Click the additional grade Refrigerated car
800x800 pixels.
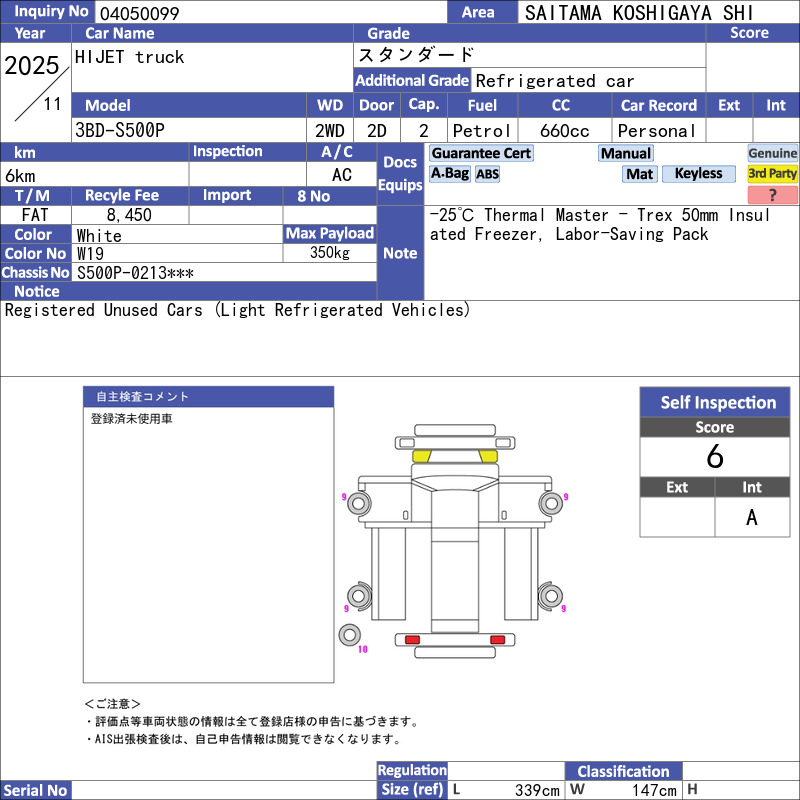555,81
